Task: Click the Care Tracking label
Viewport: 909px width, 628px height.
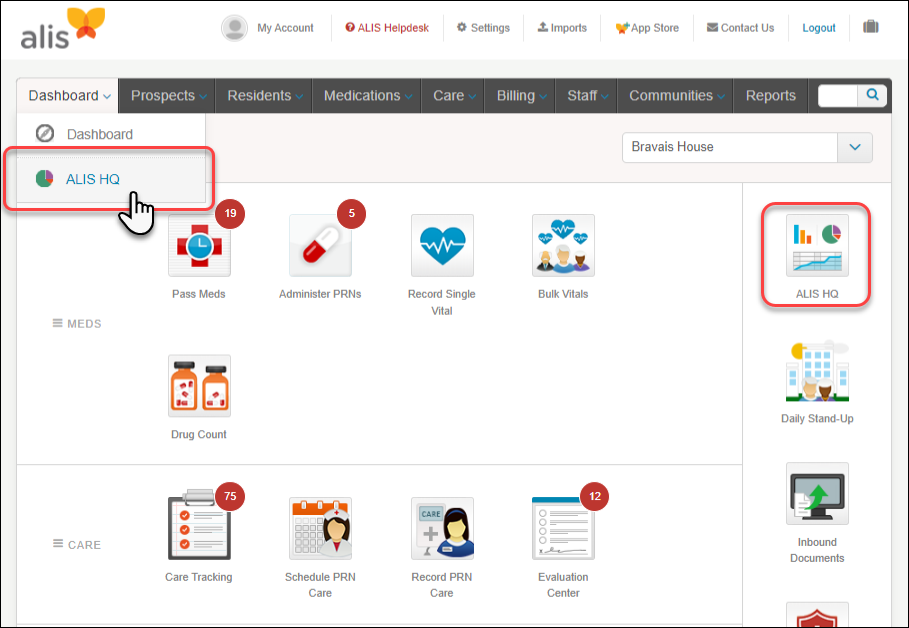Action: pyautogui.click(x=198, y=577)
